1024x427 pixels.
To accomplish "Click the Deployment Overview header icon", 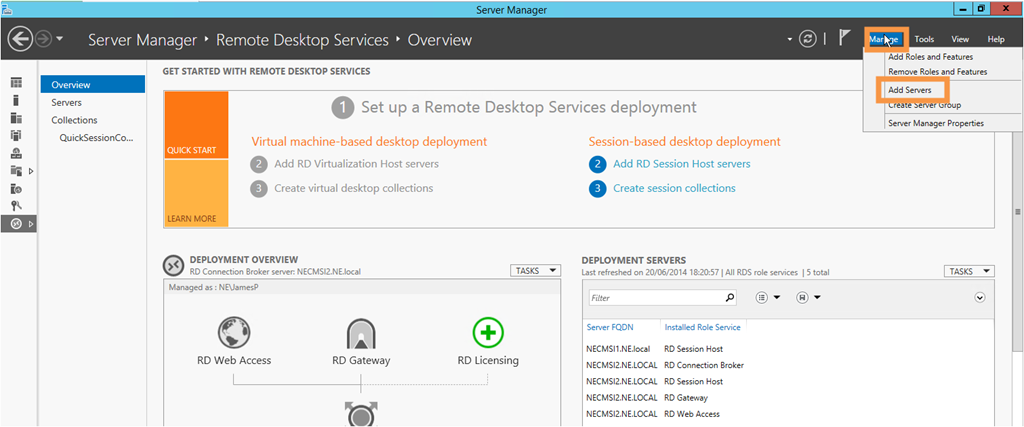I will 173,265.
